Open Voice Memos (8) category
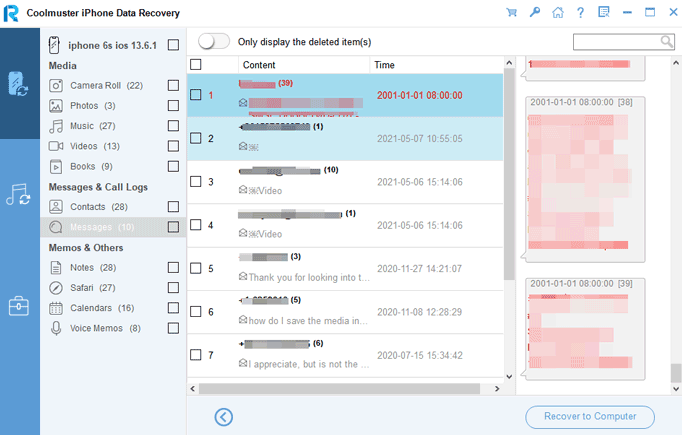This screenshot has height=435, width=682. click(x=105, y=328)
